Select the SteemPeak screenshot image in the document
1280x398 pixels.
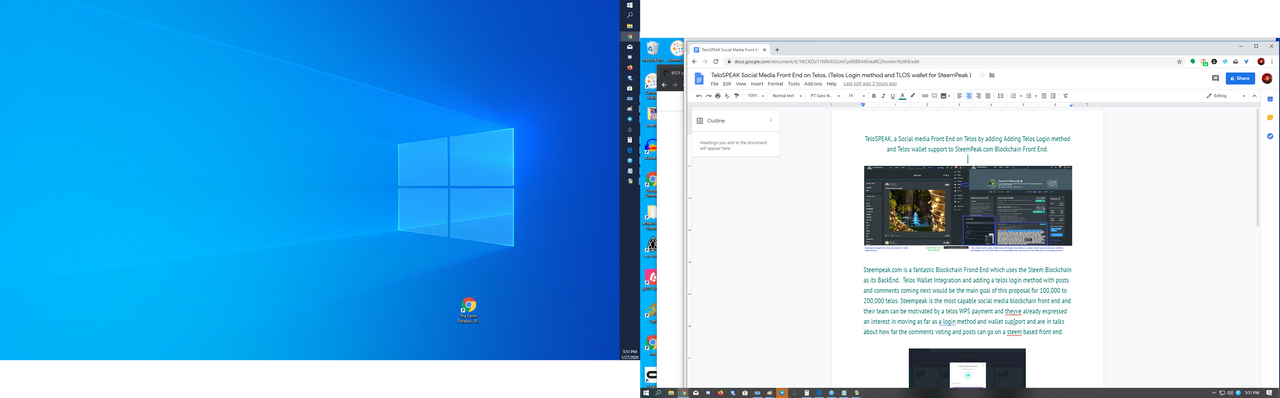coord(967,205)
